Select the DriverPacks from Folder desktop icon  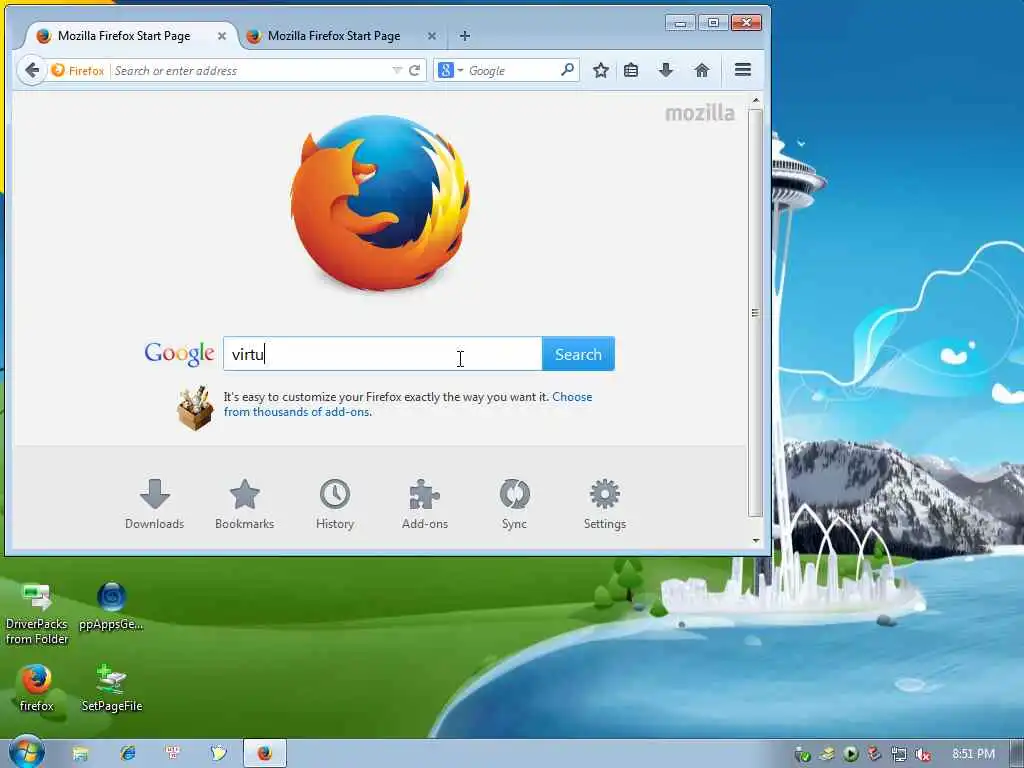[x=37, y=614]
